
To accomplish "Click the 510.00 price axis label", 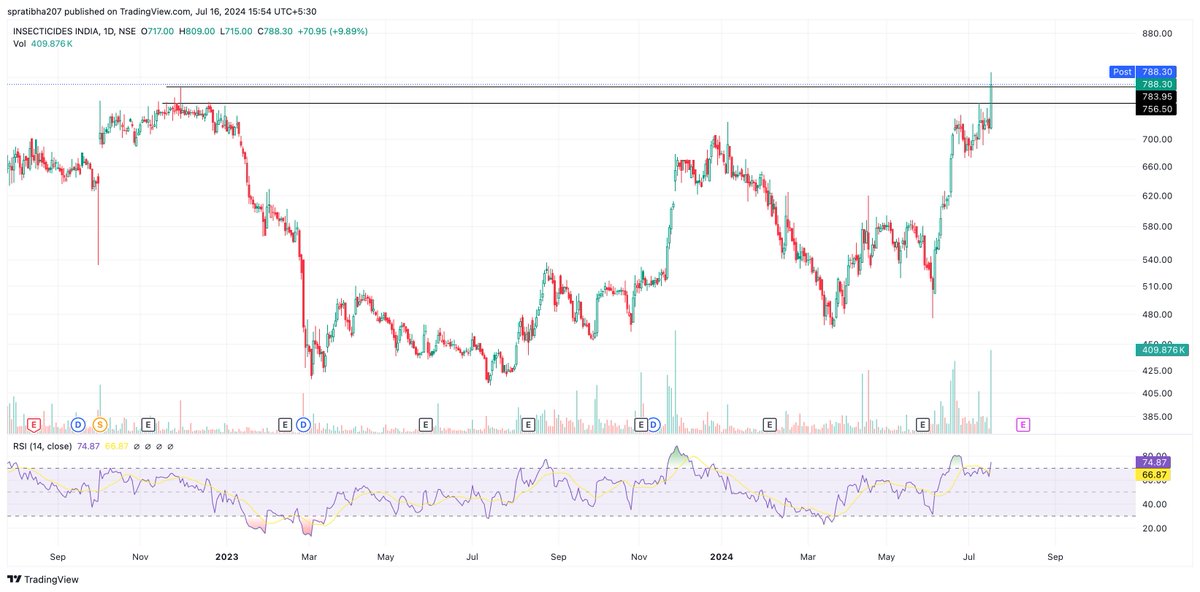I will tap(1158, 287).
